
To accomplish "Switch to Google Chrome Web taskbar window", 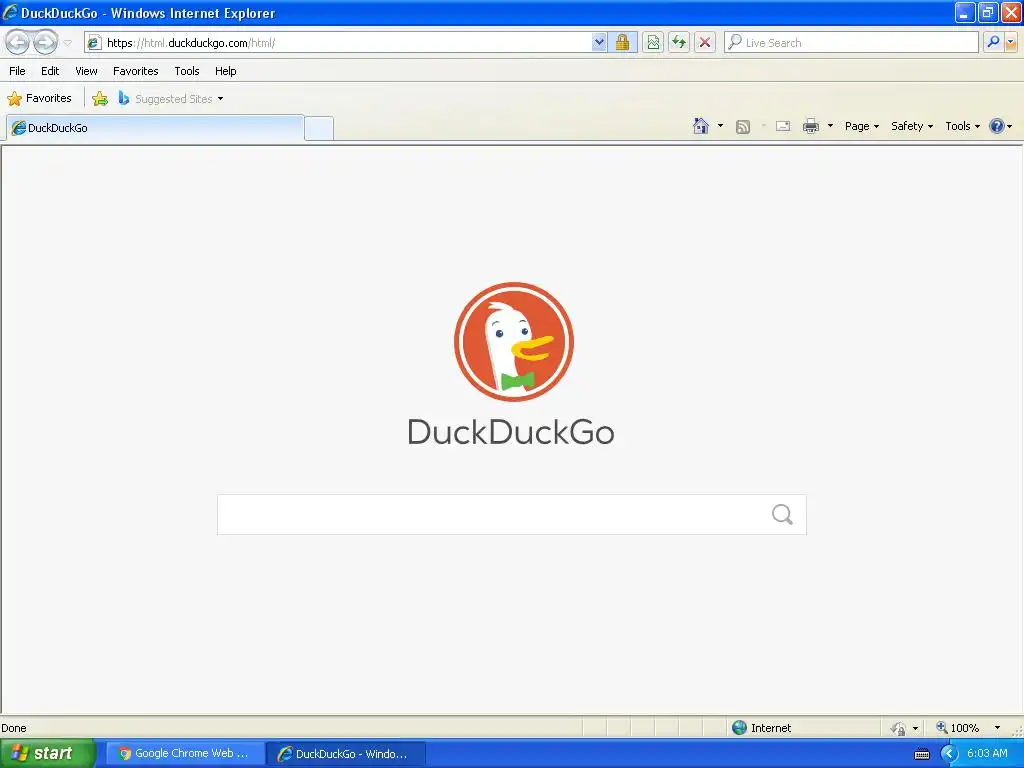I will click(x=185, y=753).
